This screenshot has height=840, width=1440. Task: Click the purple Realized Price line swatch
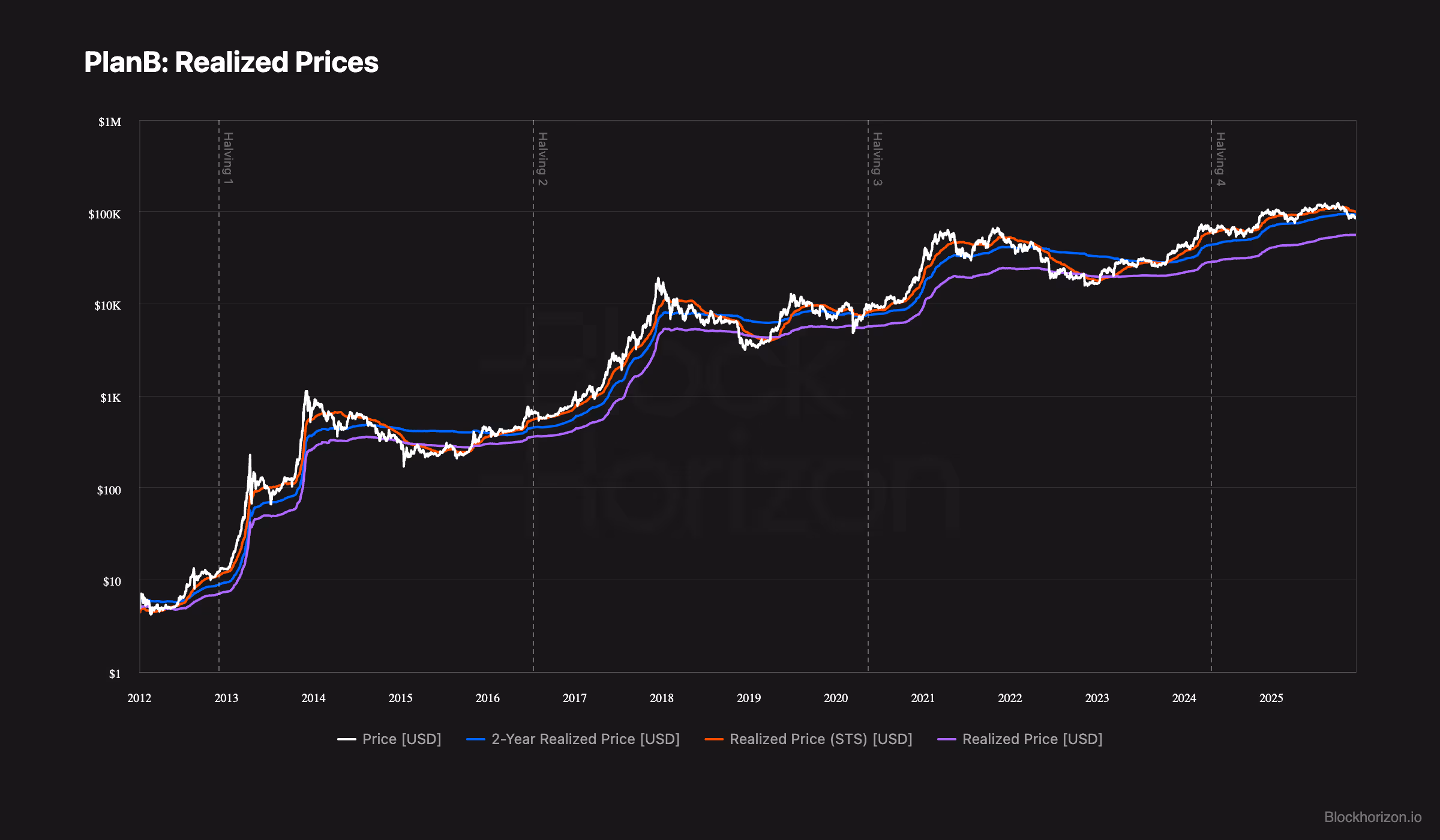[946, 739]
